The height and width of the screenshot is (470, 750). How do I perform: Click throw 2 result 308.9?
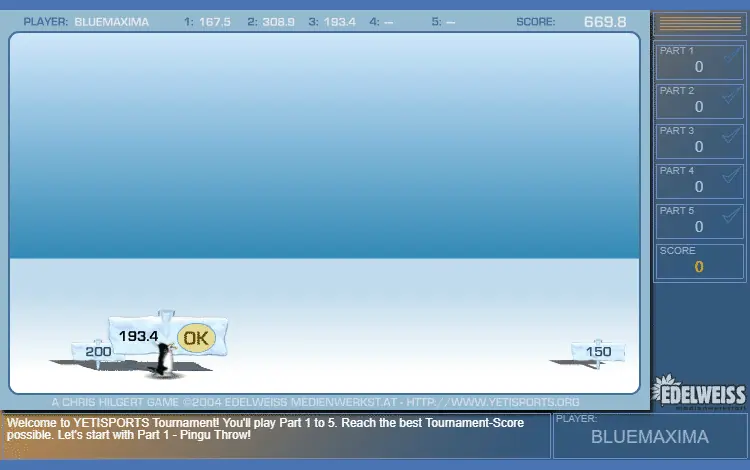278,22
